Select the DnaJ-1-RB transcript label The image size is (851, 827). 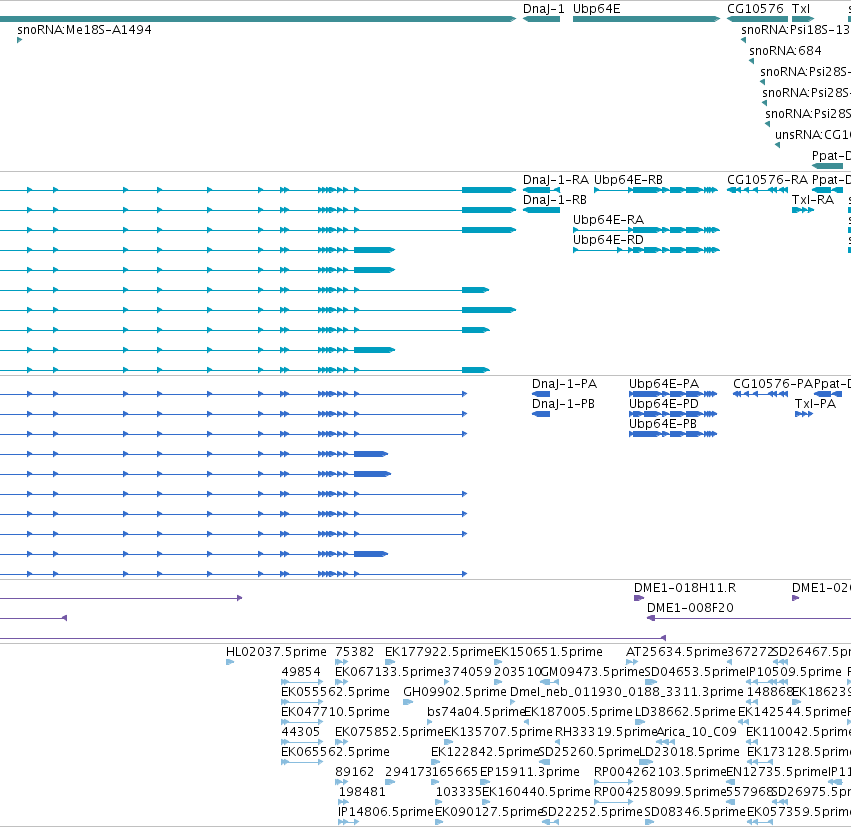click(555, 200)
